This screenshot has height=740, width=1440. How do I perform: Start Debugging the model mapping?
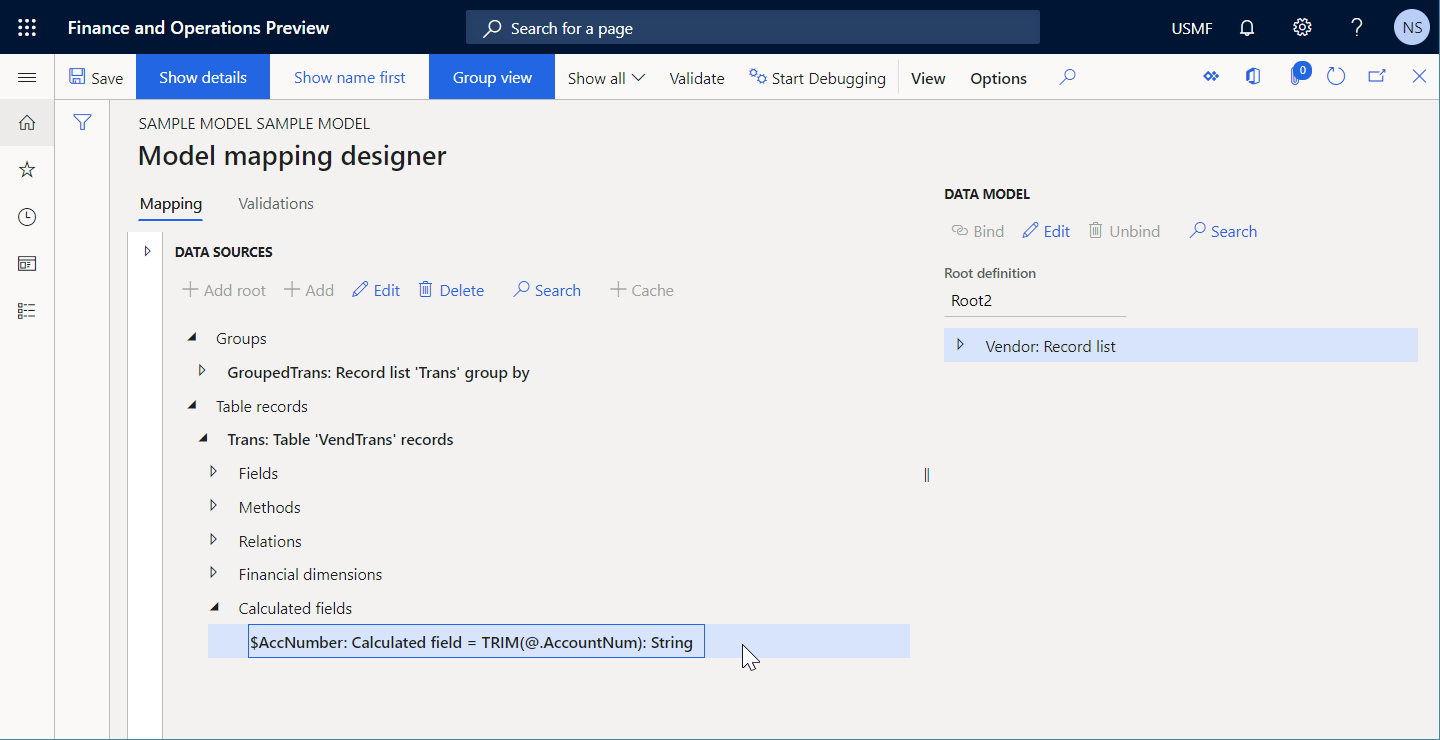tap(816, 77)
